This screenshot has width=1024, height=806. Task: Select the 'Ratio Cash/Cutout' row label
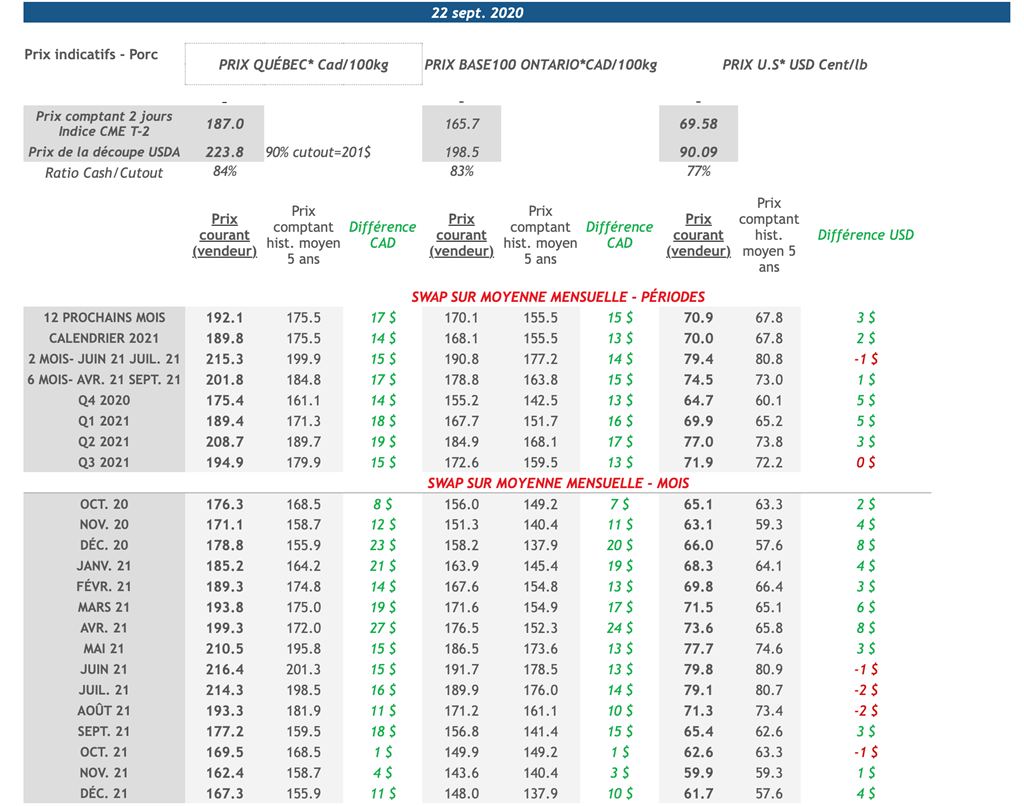(104, 172)
